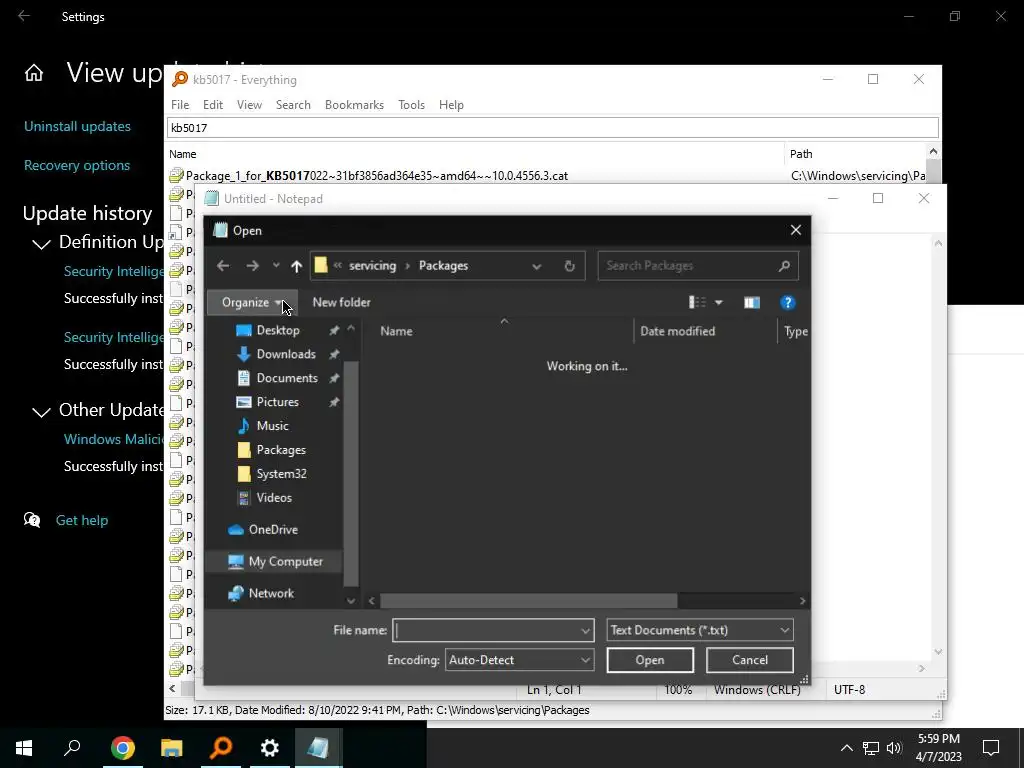1024x768 pixels.
Task: Open recent locations dropdown arrow
Action: [276, 266]
